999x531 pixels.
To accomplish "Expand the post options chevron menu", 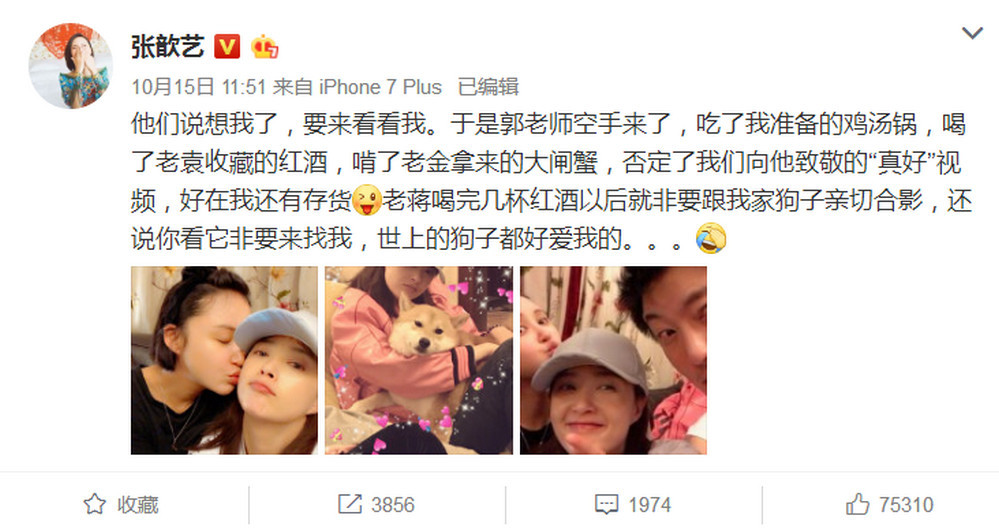I will coord(972,33).
